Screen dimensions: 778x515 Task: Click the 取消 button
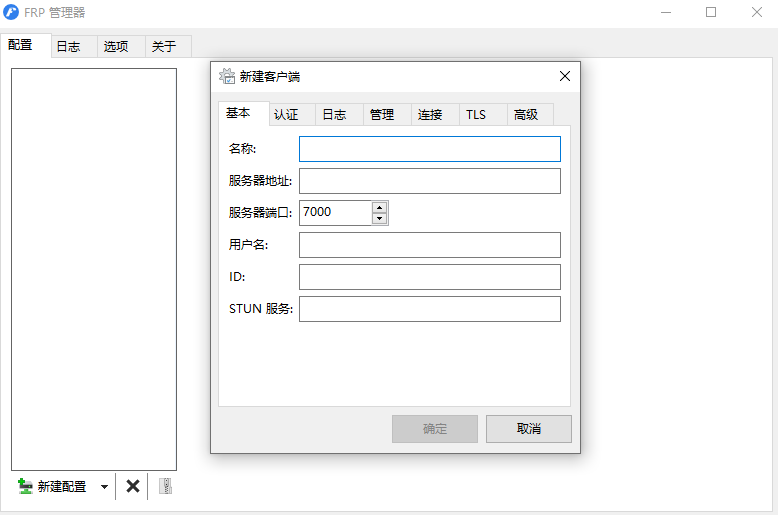(528, 429)
